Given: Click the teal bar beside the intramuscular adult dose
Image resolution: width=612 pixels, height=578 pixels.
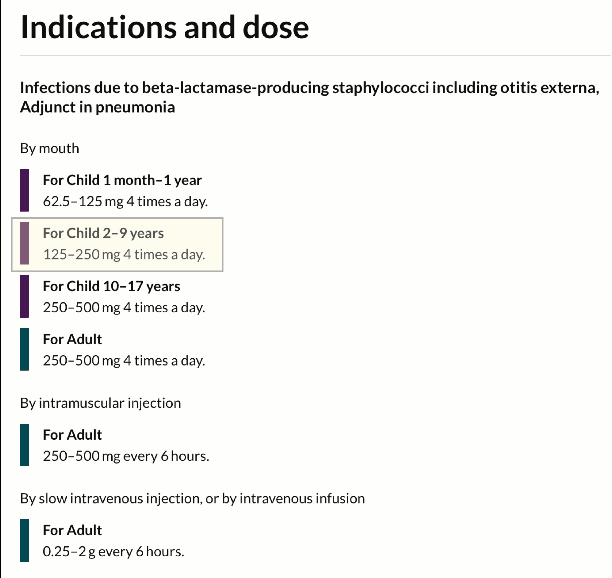Looking at the screenshot, I should pyautogui.click(x=25, y=445).
